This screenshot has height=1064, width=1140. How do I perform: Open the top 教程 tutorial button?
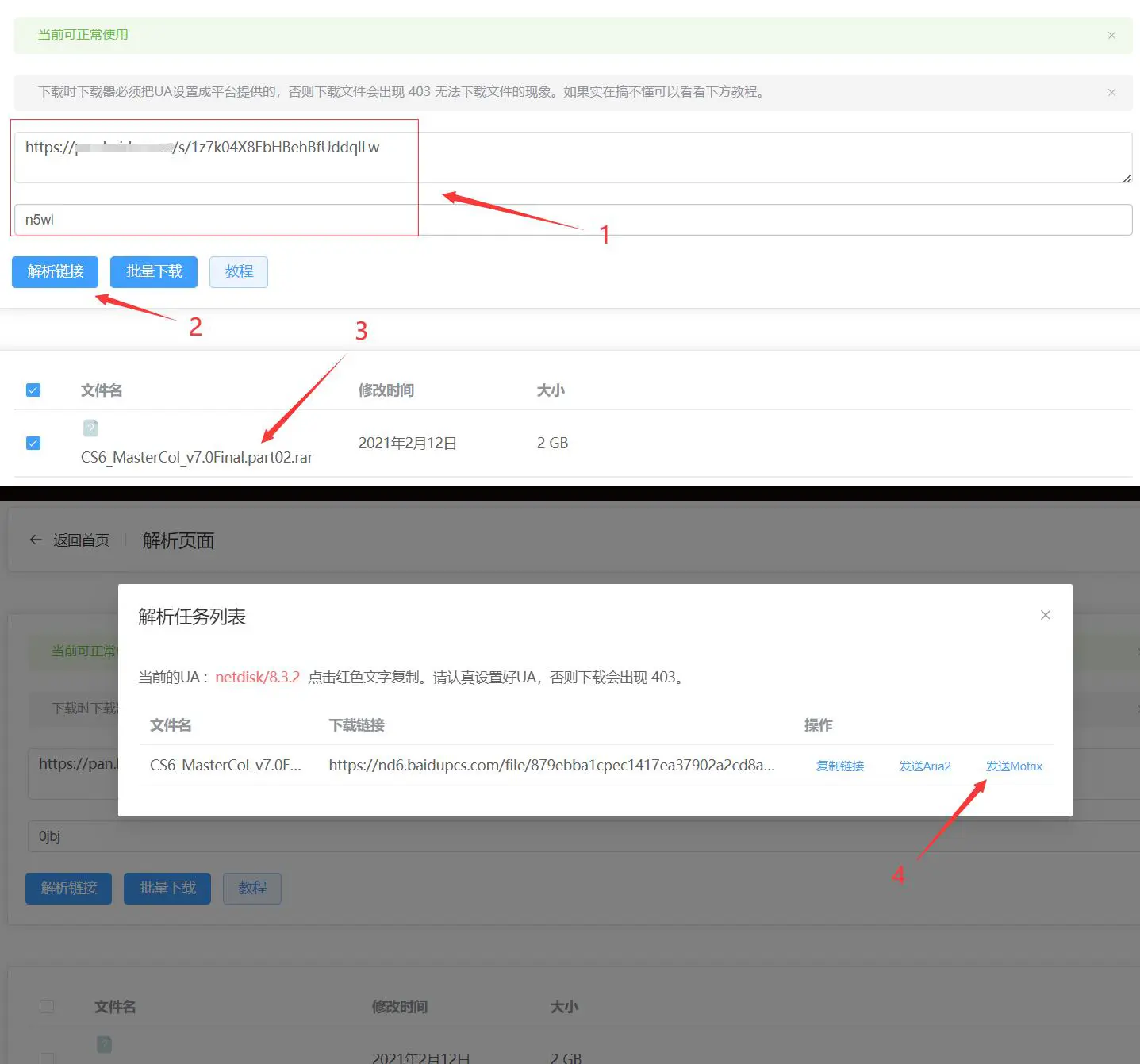(239, 271)
